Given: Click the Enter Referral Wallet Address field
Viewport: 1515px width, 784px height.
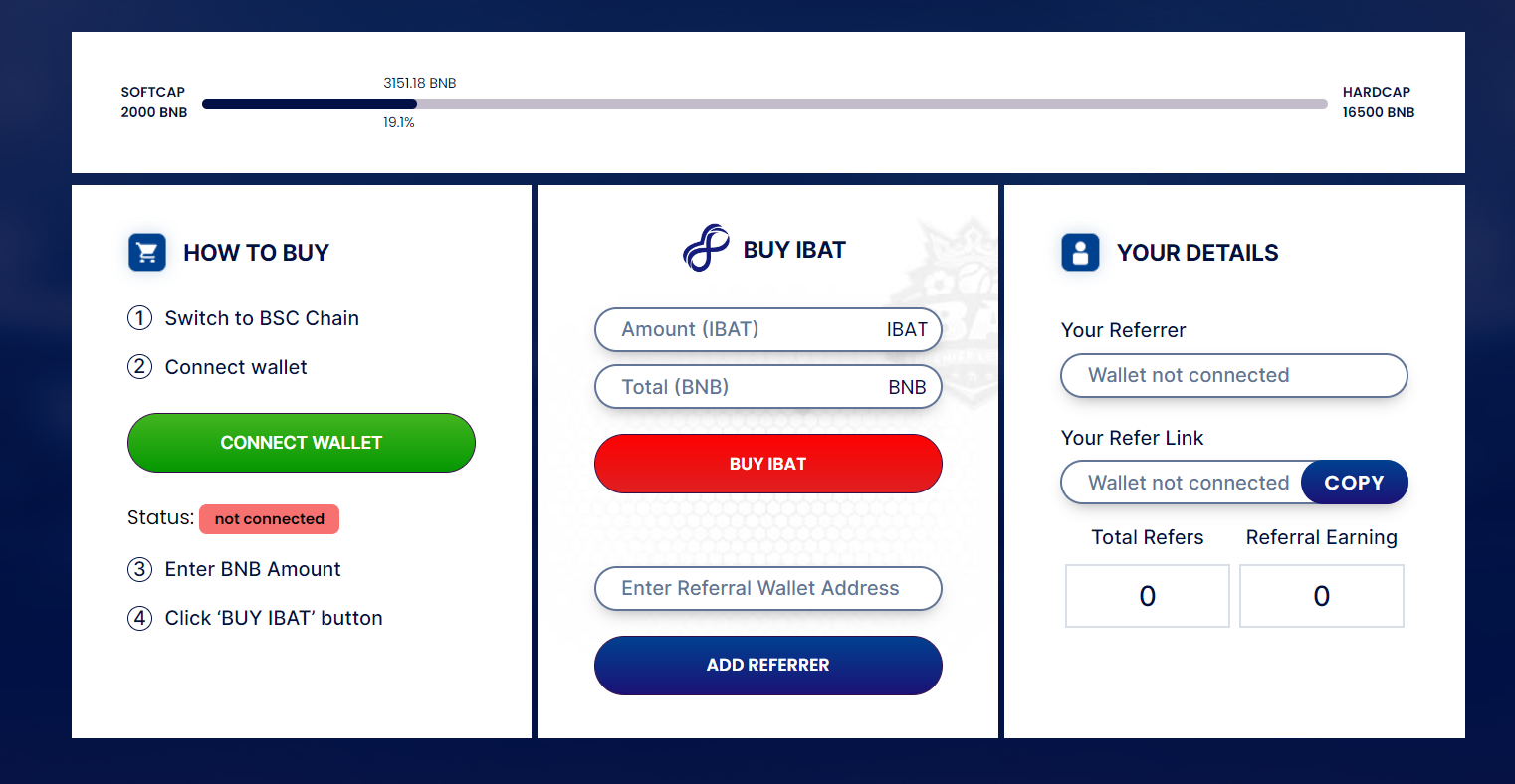Looking at the screenshot, I should pos(768,588).
